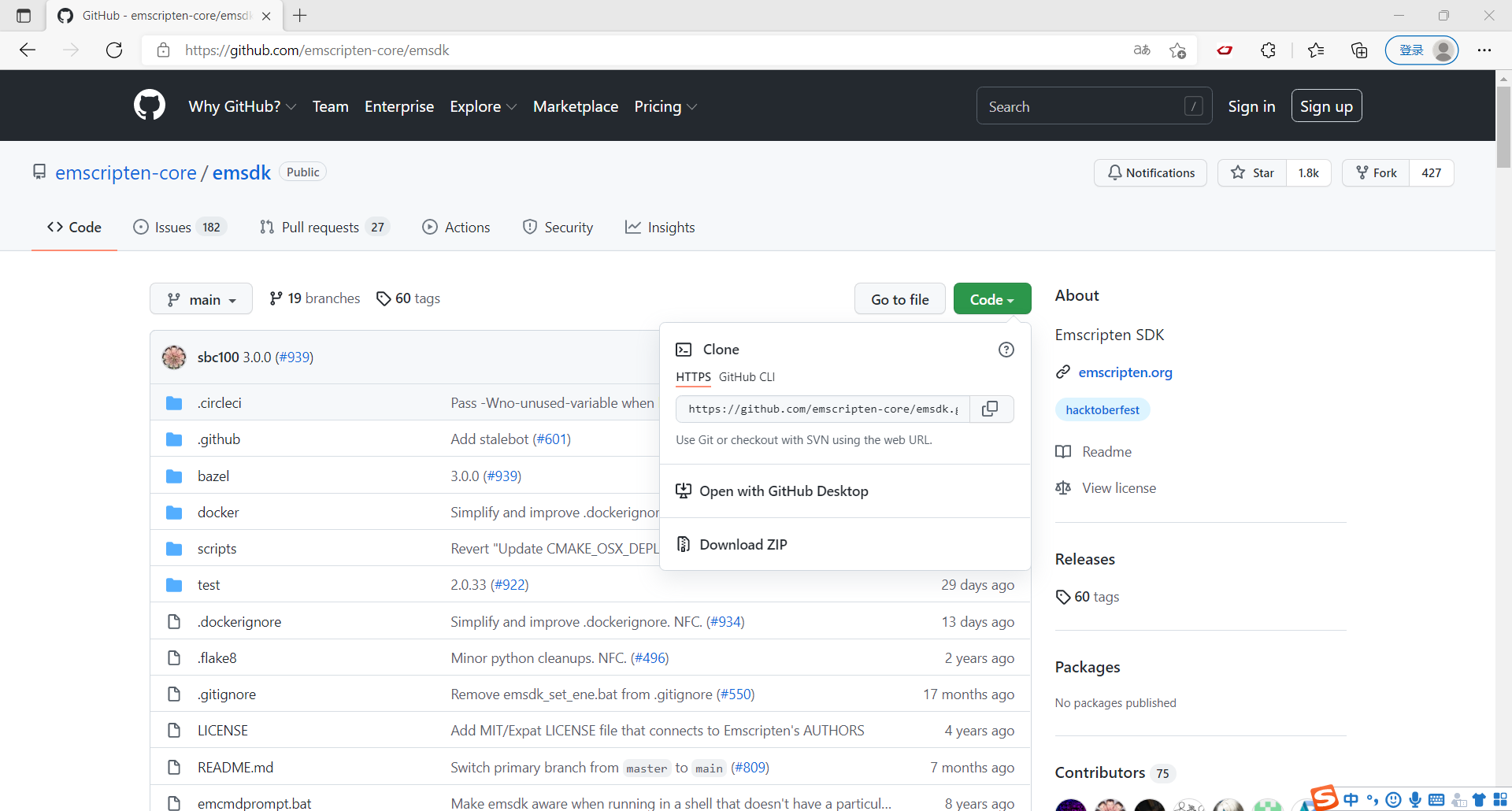
Task: Click the Team nav link
Action: tap(330, 106)
